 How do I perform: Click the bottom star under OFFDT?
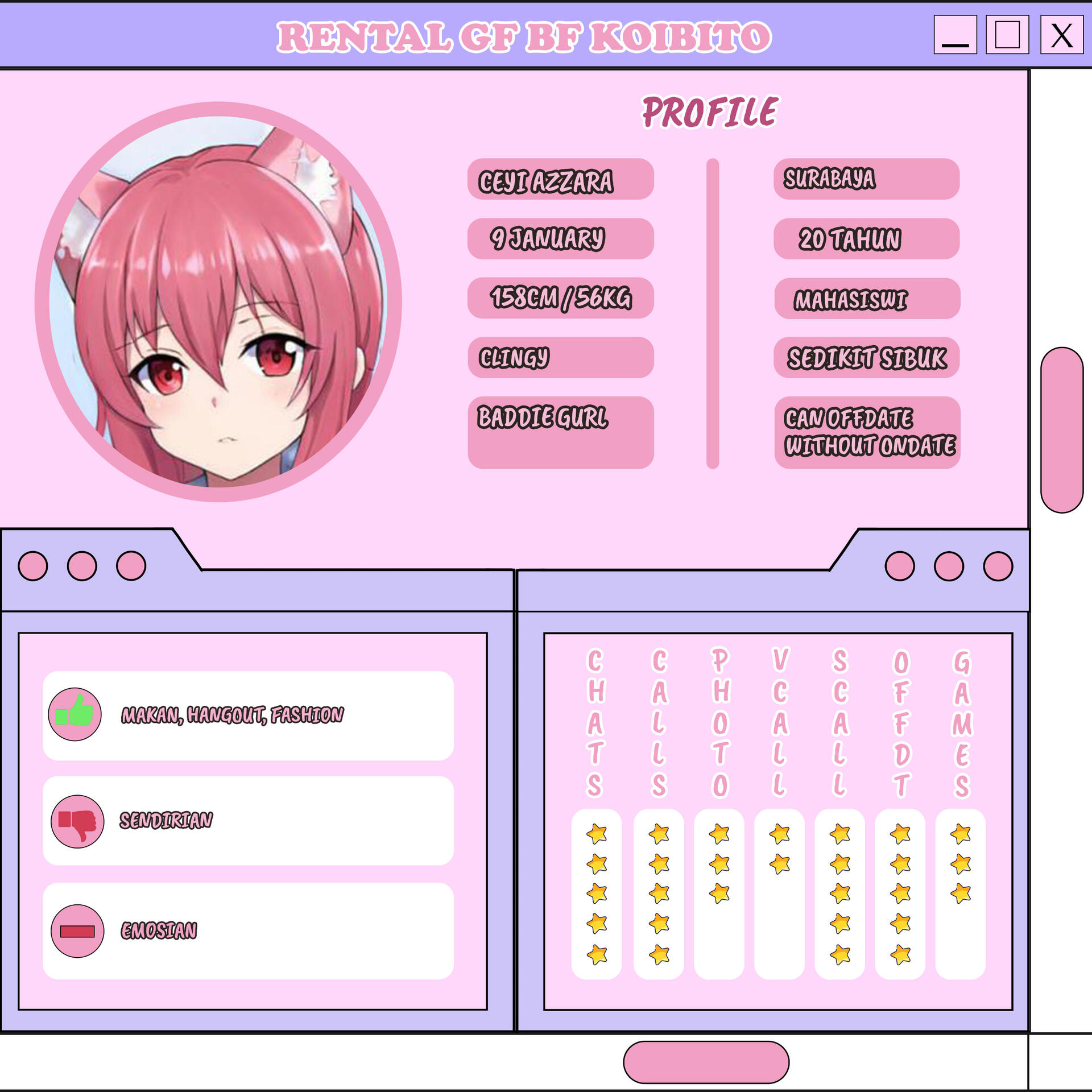(x=900, y=954)
